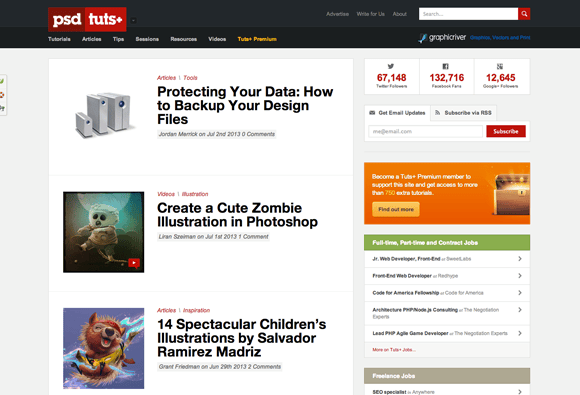Image resolution: width=580 pixels, height=395 pixels.
Task: Select the Get Email Updates tab
Action: [397, 113]
